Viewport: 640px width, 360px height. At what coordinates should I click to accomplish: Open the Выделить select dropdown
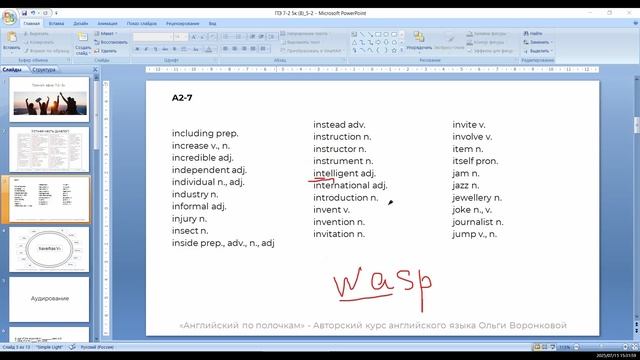[x=538, y=51]
